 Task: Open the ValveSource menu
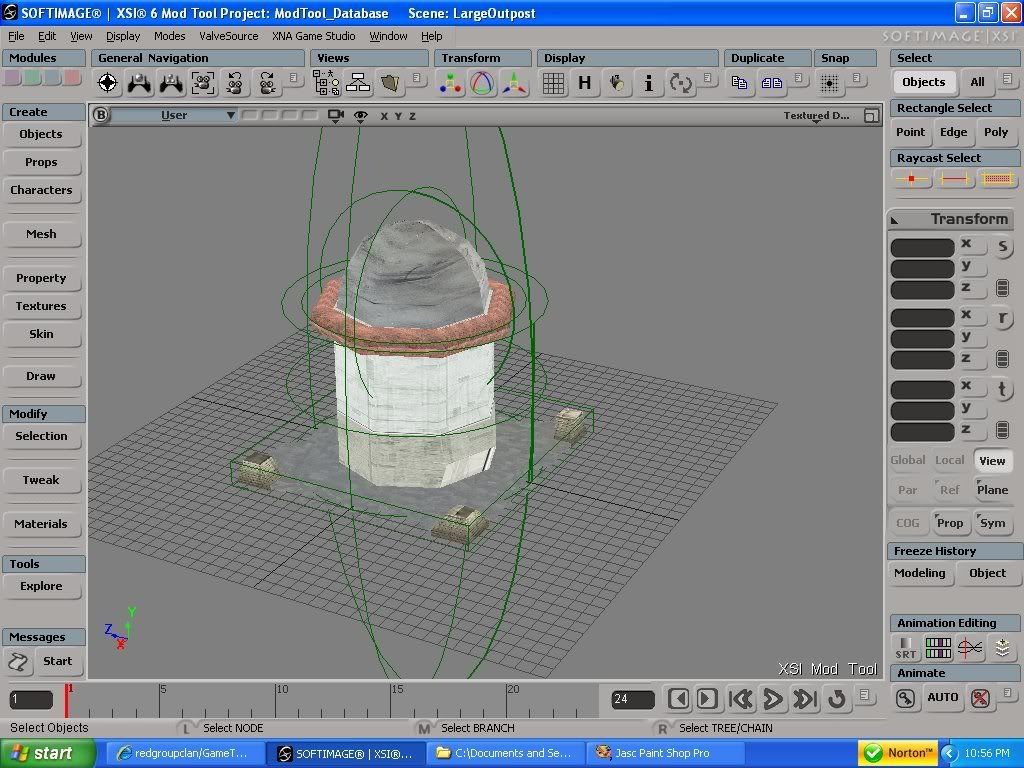[229, 36]
